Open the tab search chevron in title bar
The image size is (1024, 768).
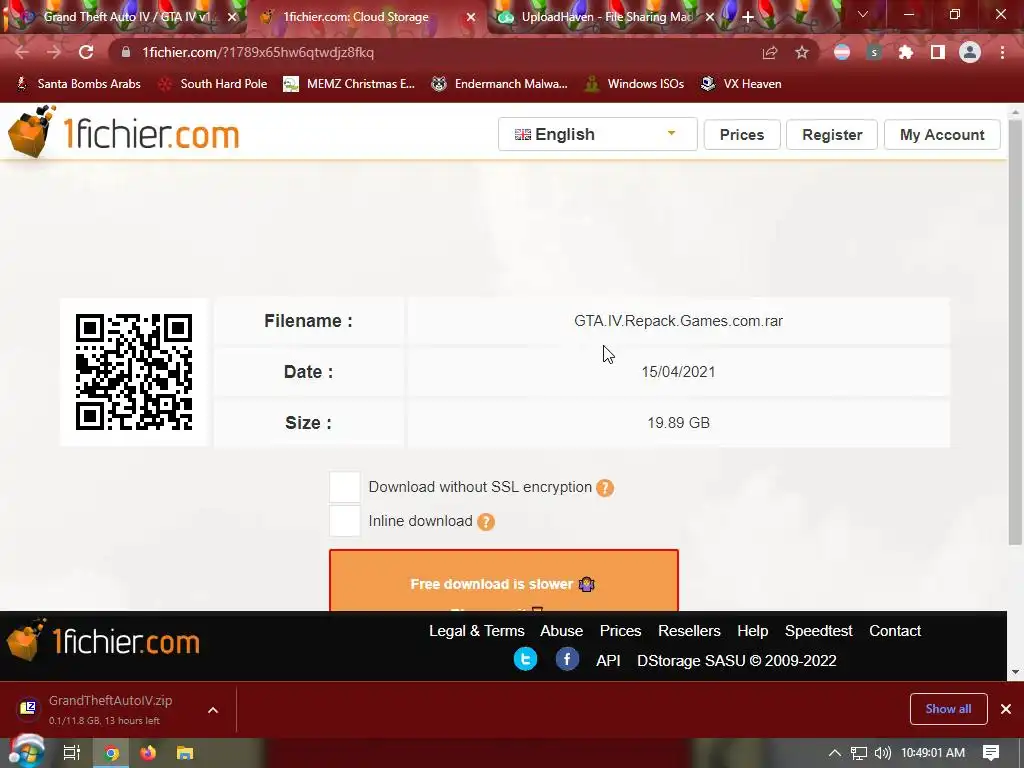click(863, 14)
